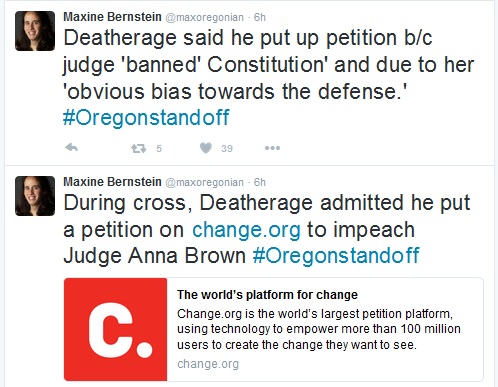Click the change.org domain in link card
498x387 pixels.
pyautogui.click(x=208, y=364)
